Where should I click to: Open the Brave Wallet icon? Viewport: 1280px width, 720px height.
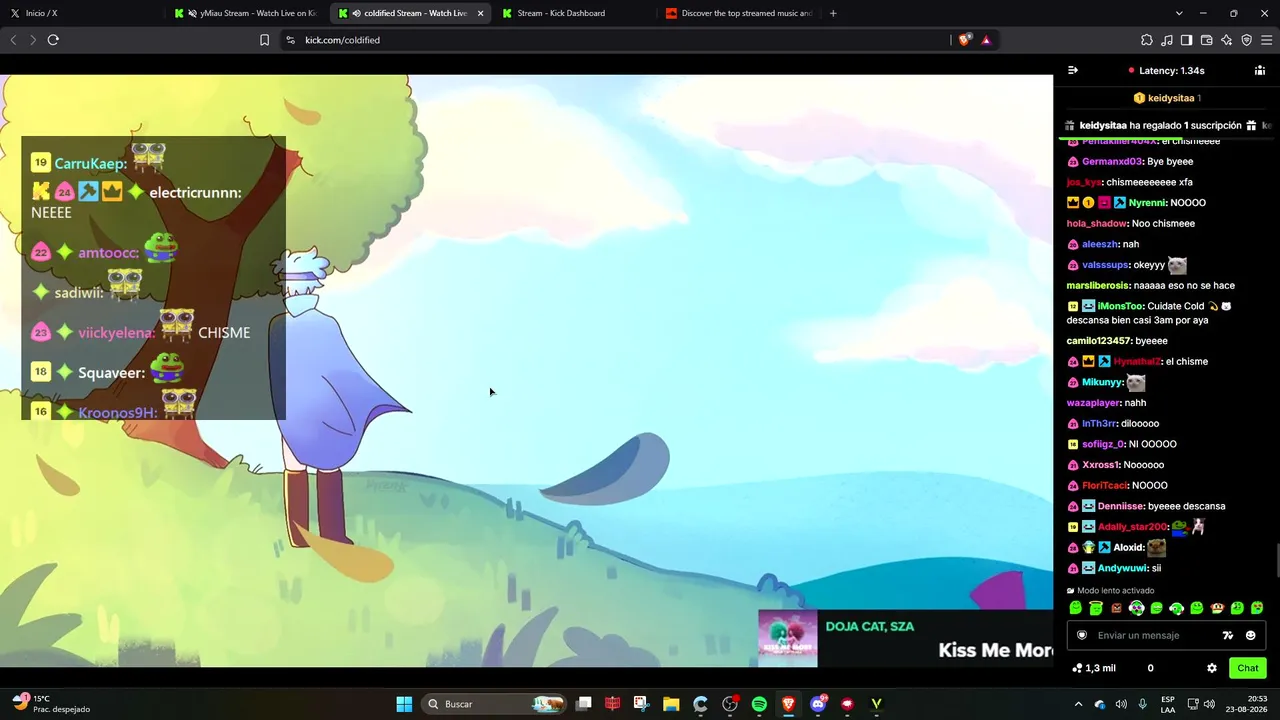pyautogui.click(x=1206, y=40)
